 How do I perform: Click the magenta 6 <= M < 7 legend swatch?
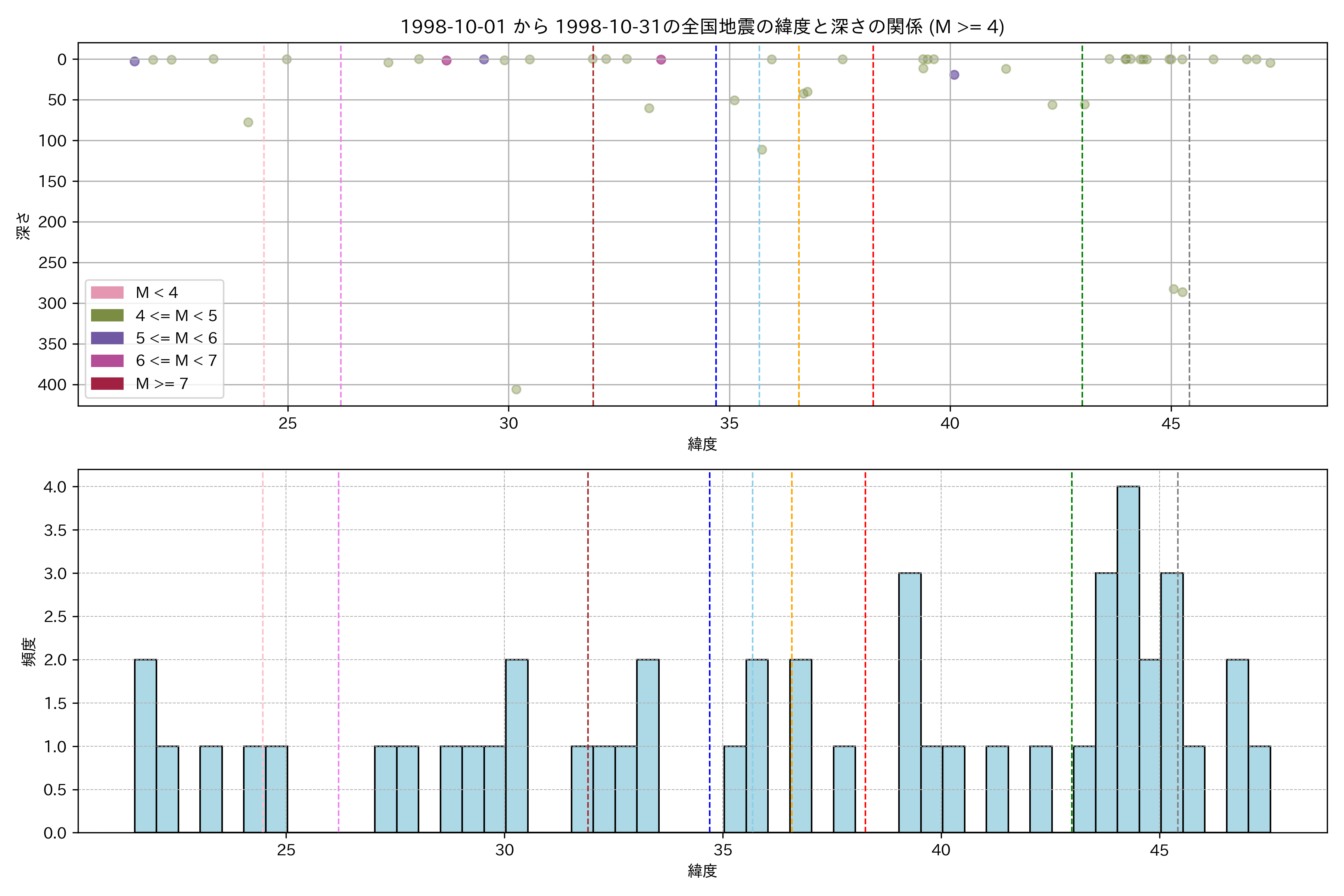pos(107,361)
